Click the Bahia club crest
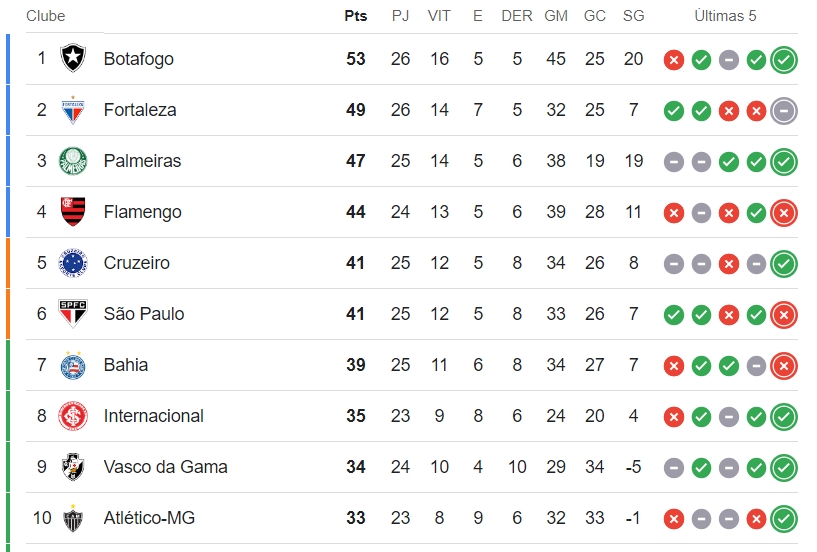The height and width of the screenshot is (552, 817). coord(73,365)
